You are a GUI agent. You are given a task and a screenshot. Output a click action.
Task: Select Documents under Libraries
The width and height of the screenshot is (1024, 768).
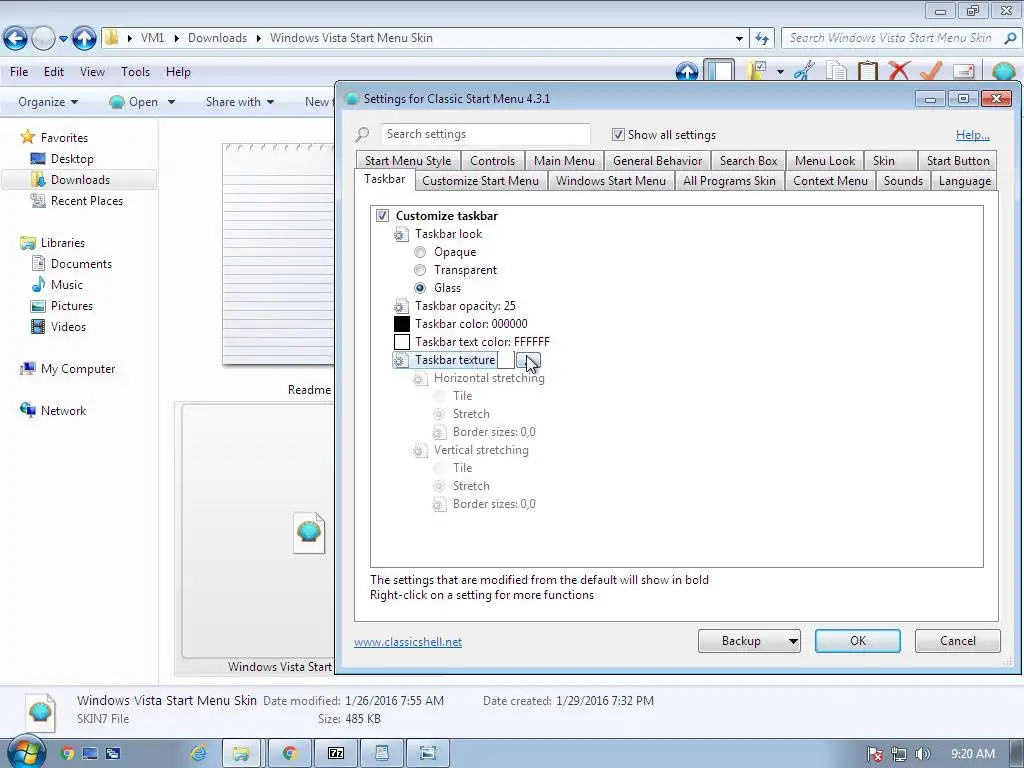pos(81,264)
